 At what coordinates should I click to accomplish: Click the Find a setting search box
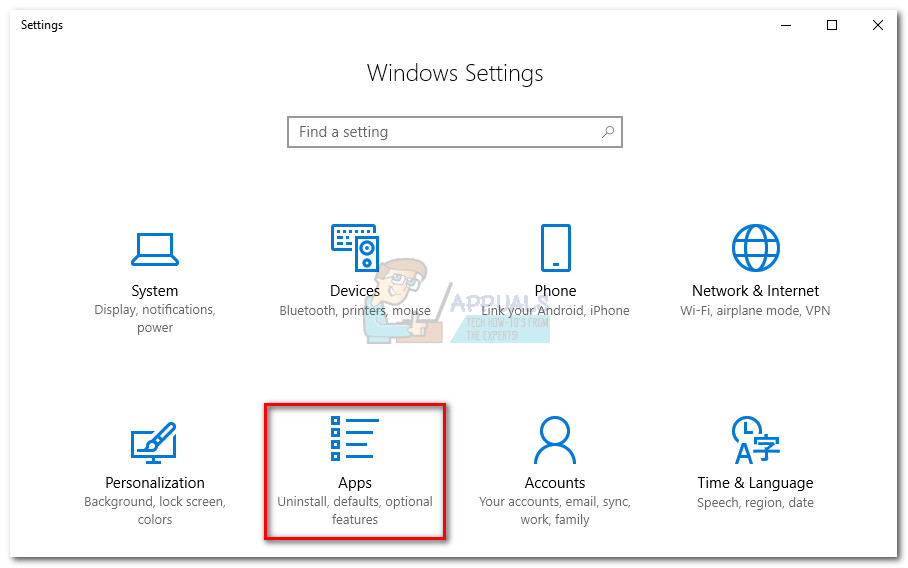coord(455,132)
